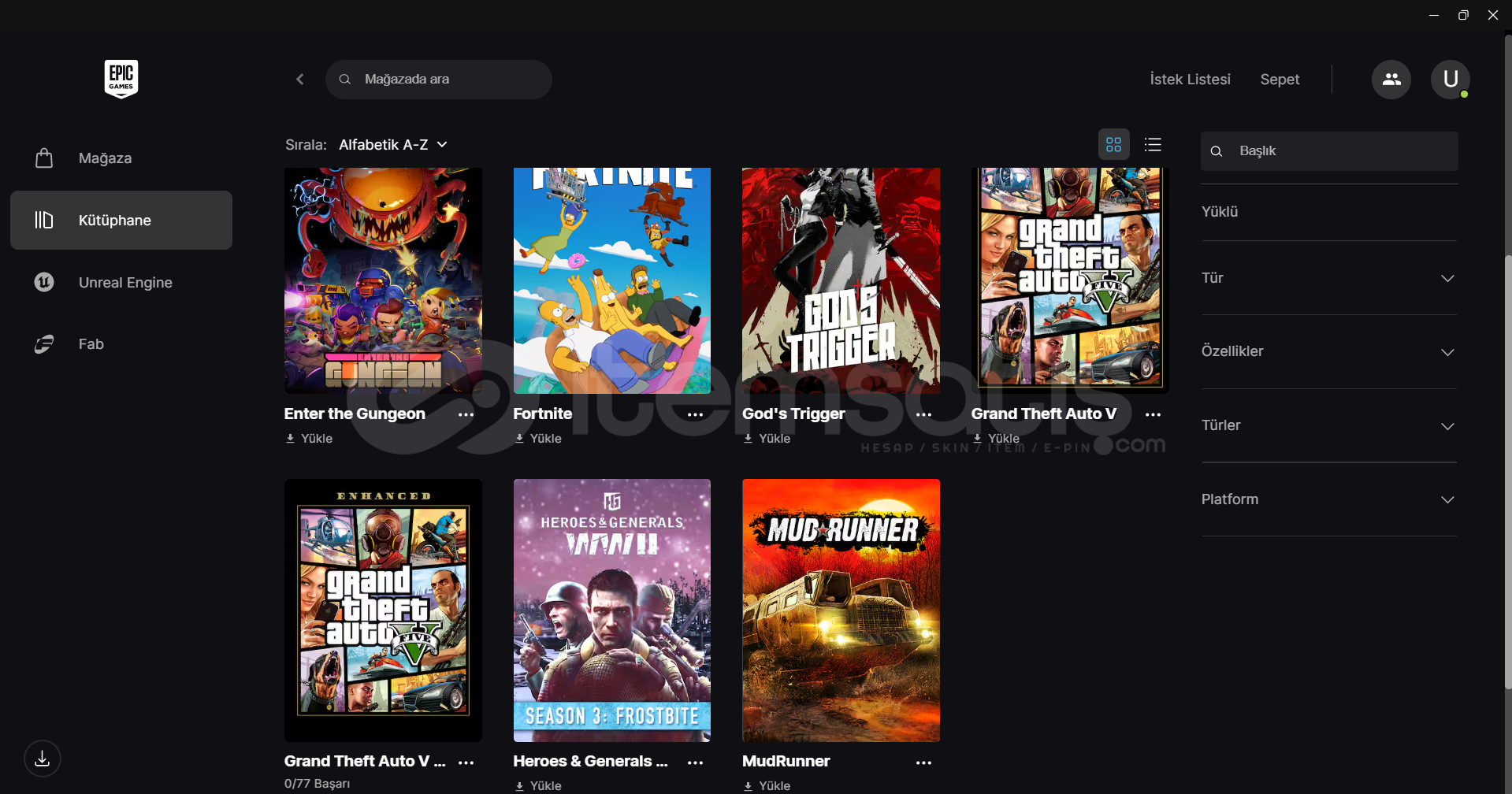Click the 0/77 Başarı achievements text
This screenshot has width=1512, height=794.
click(x=317, y=784)
